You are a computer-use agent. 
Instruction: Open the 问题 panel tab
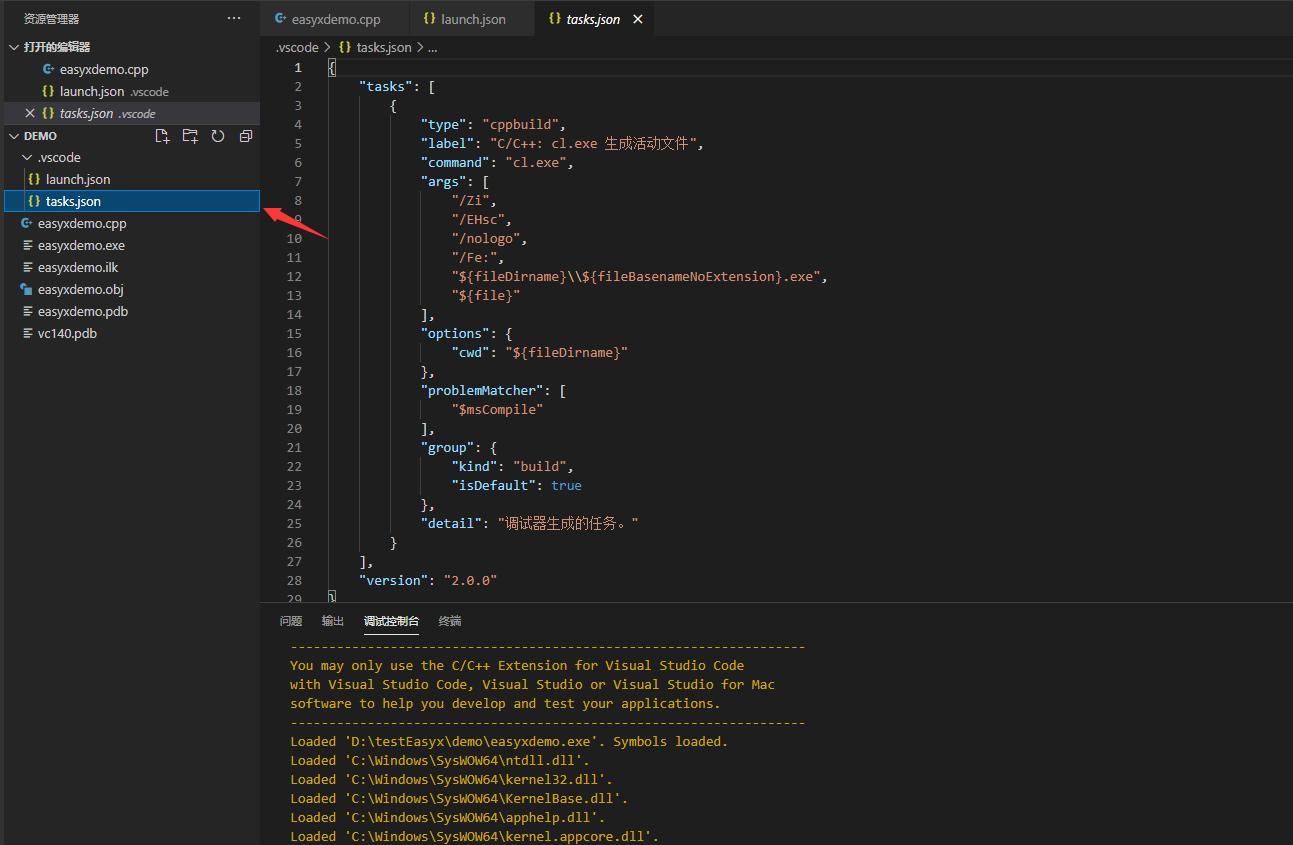[291, 621]
